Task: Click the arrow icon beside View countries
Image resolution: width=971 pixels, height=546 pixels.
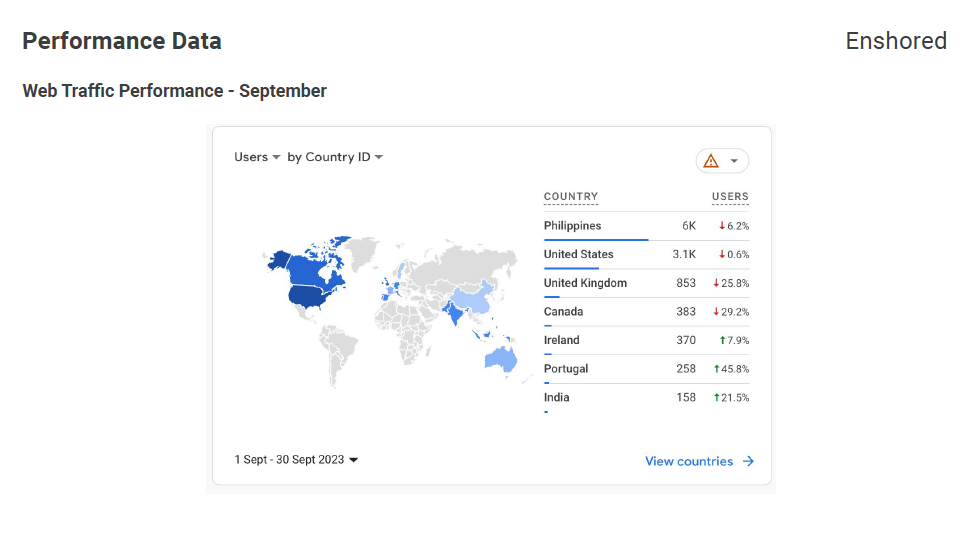Action: (748, 461)
